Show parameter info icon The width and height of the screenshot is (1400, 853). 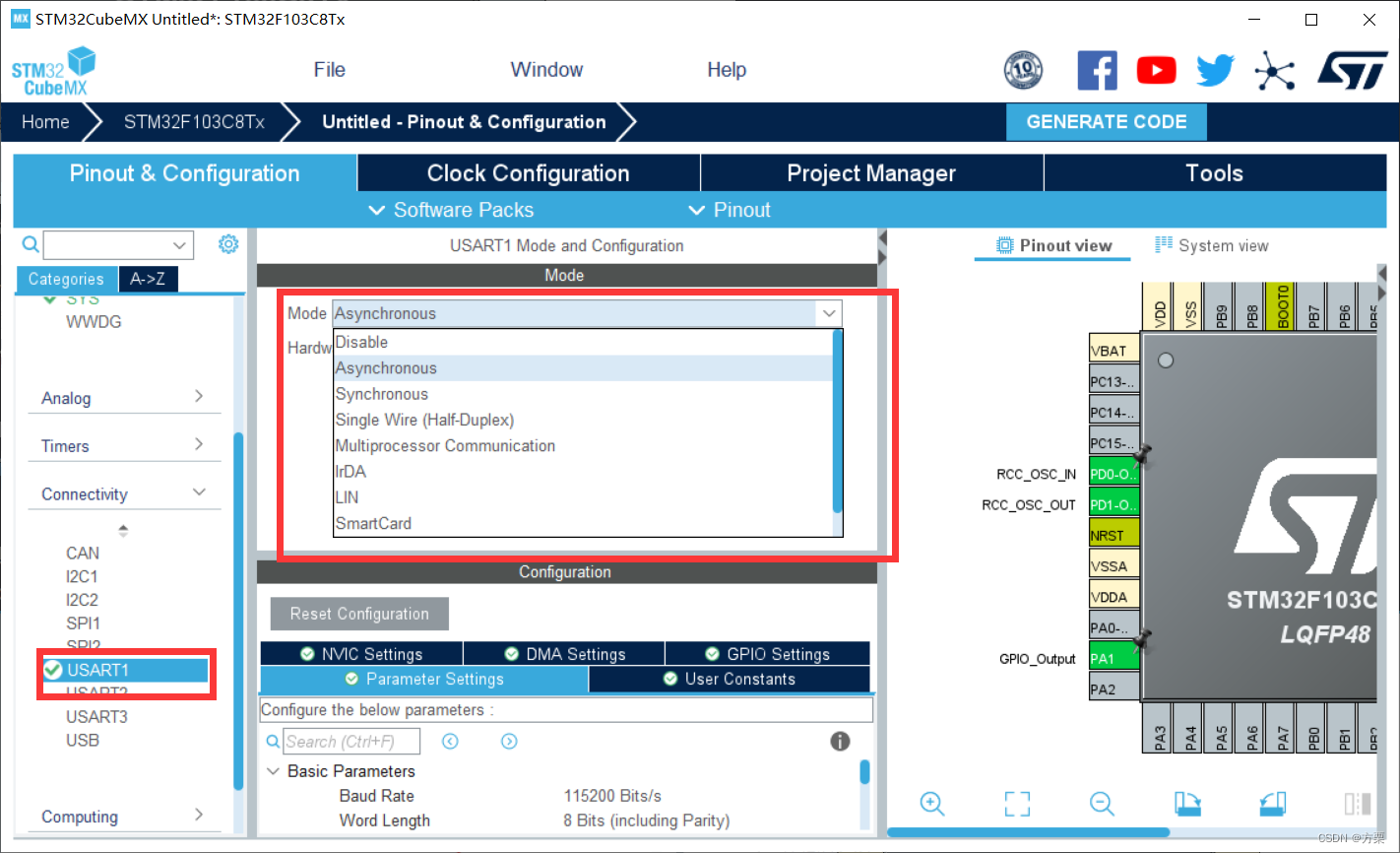[840, 742]
